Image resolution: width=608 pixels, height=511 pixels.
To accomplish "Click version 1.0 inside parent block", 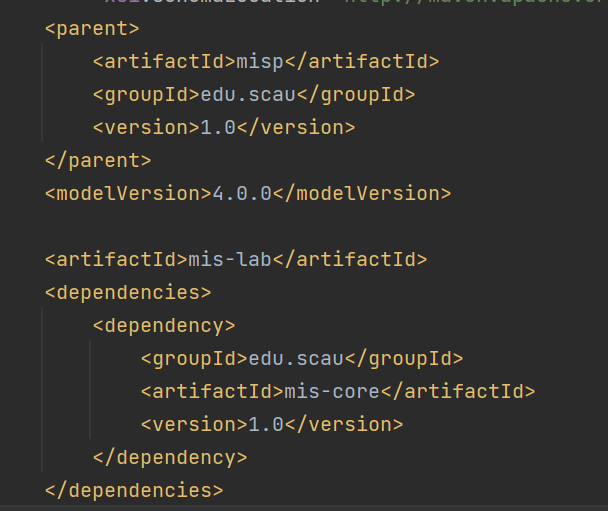I will 218,128.
